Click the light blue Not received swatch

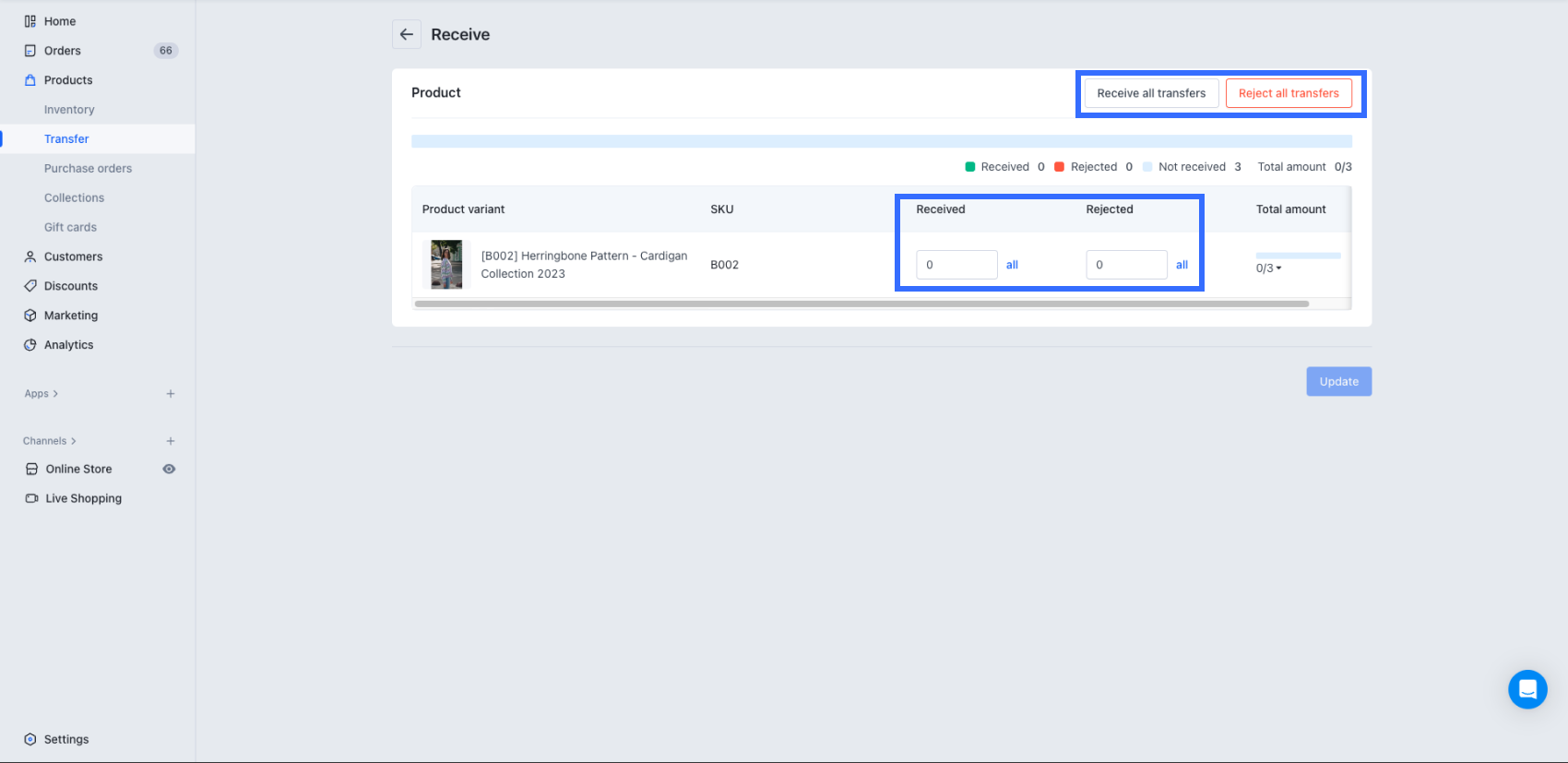pyautogui.click(x=1147, y=167)
